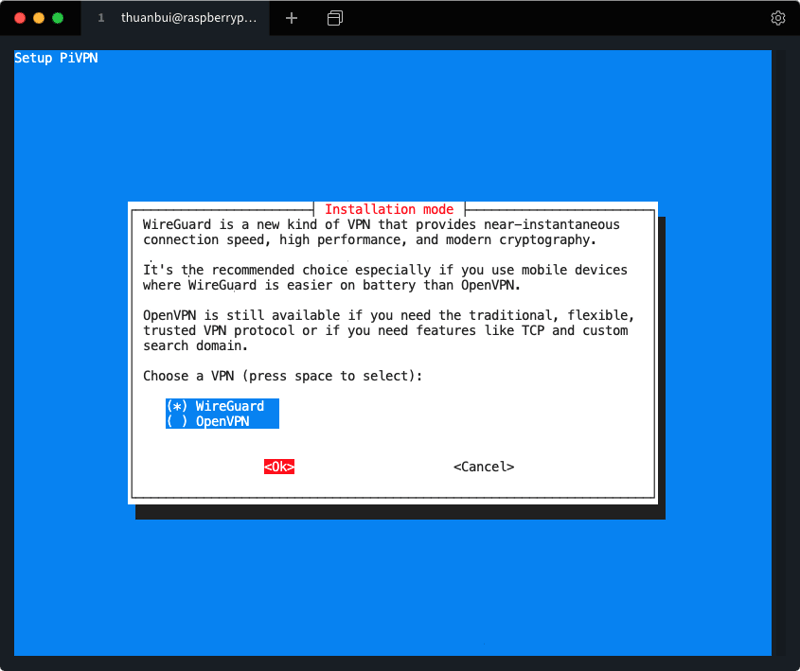Click tab number 1 indicator
This screenshot has height=671, width=800.
click(x=101, y=18)
